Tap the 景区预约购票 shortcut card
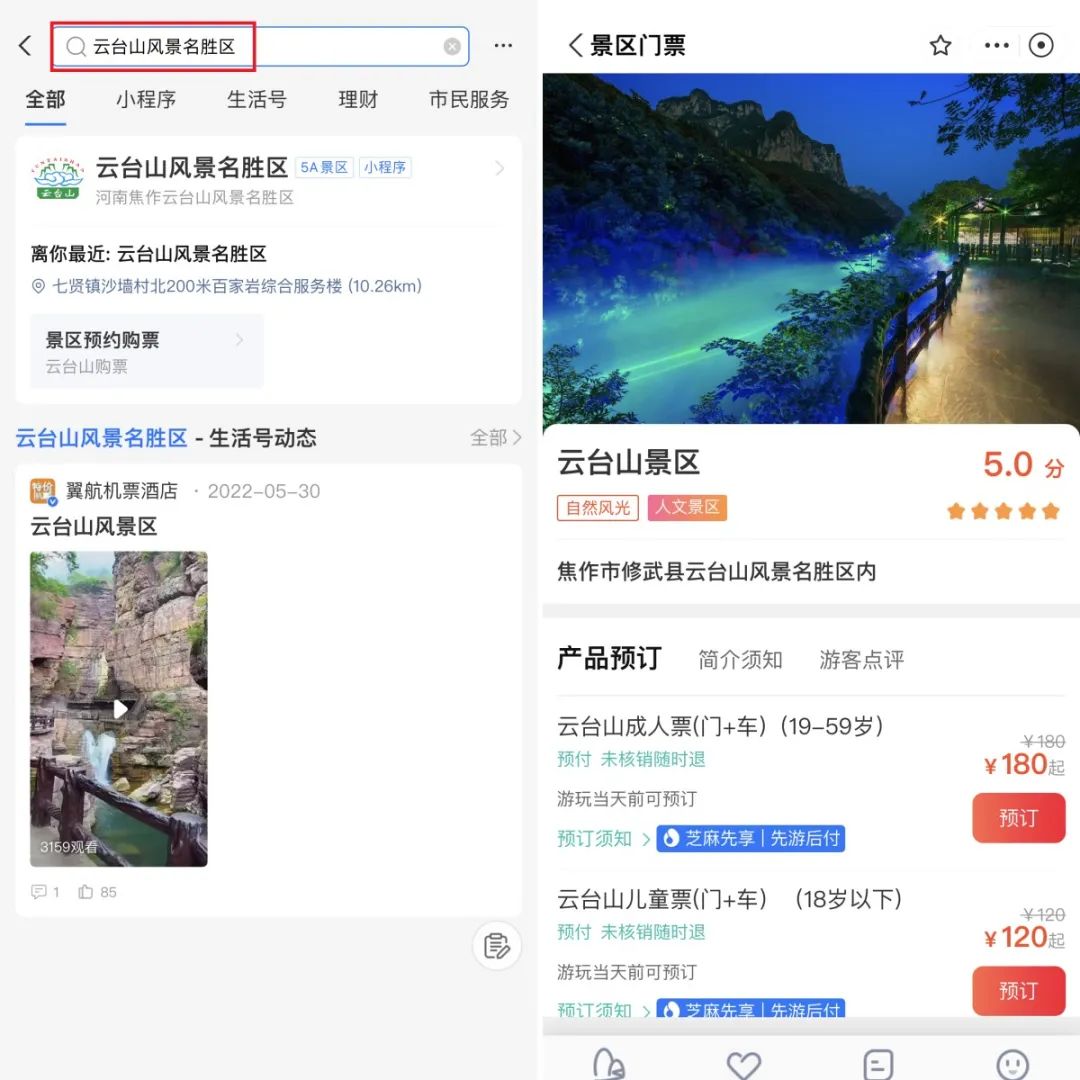 click(x=147, y=351)
